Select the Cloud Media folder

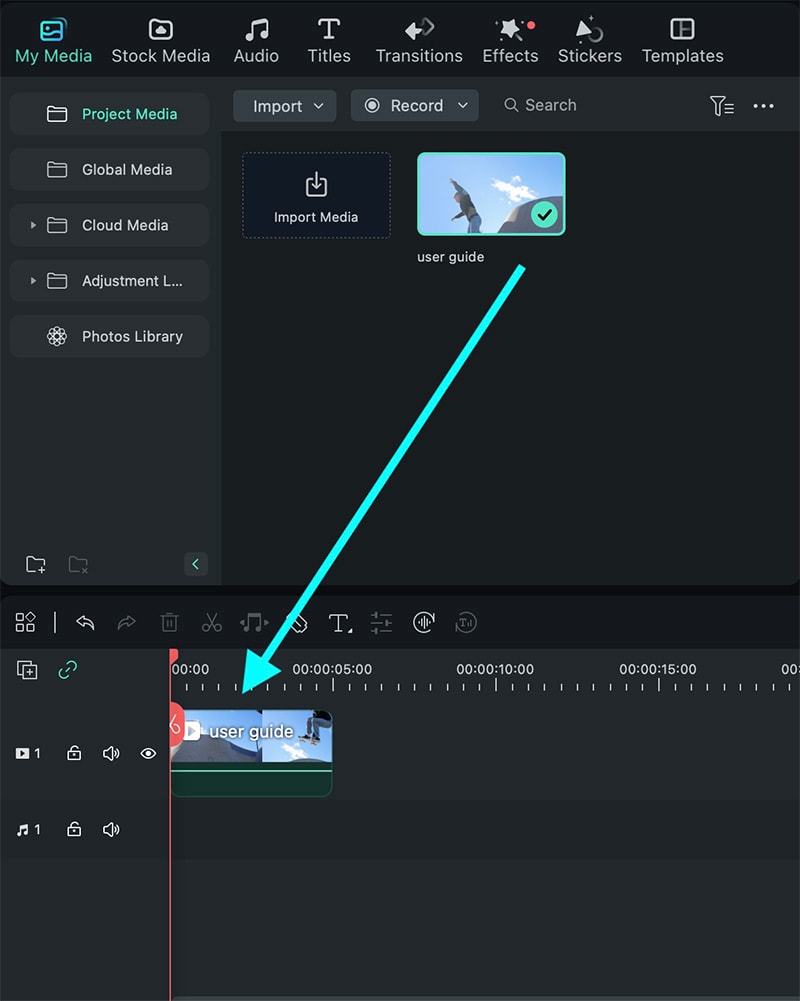tap(109, 225)
